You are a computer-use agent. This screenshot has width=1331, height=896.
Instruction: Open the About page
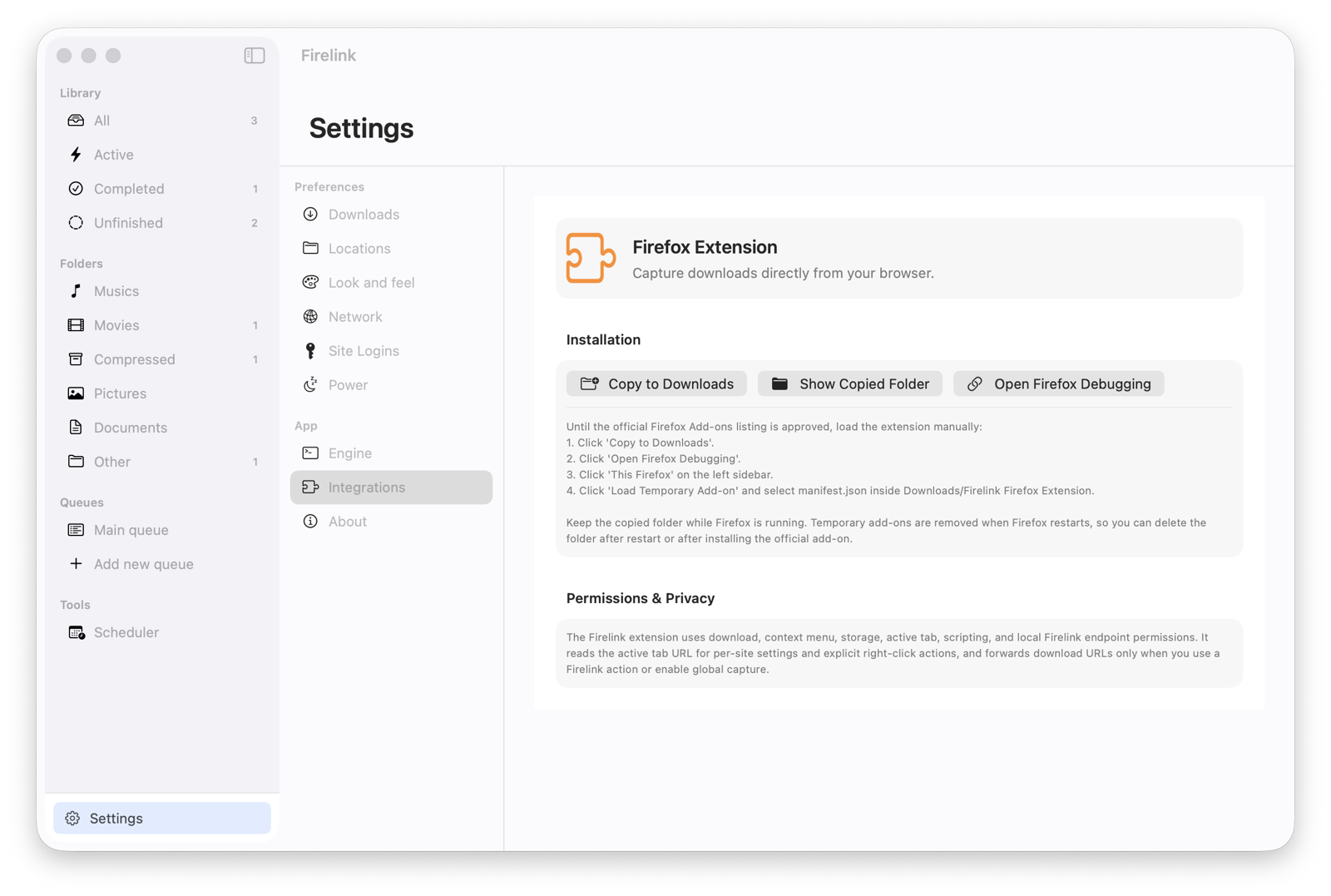(x=391, y=522)
